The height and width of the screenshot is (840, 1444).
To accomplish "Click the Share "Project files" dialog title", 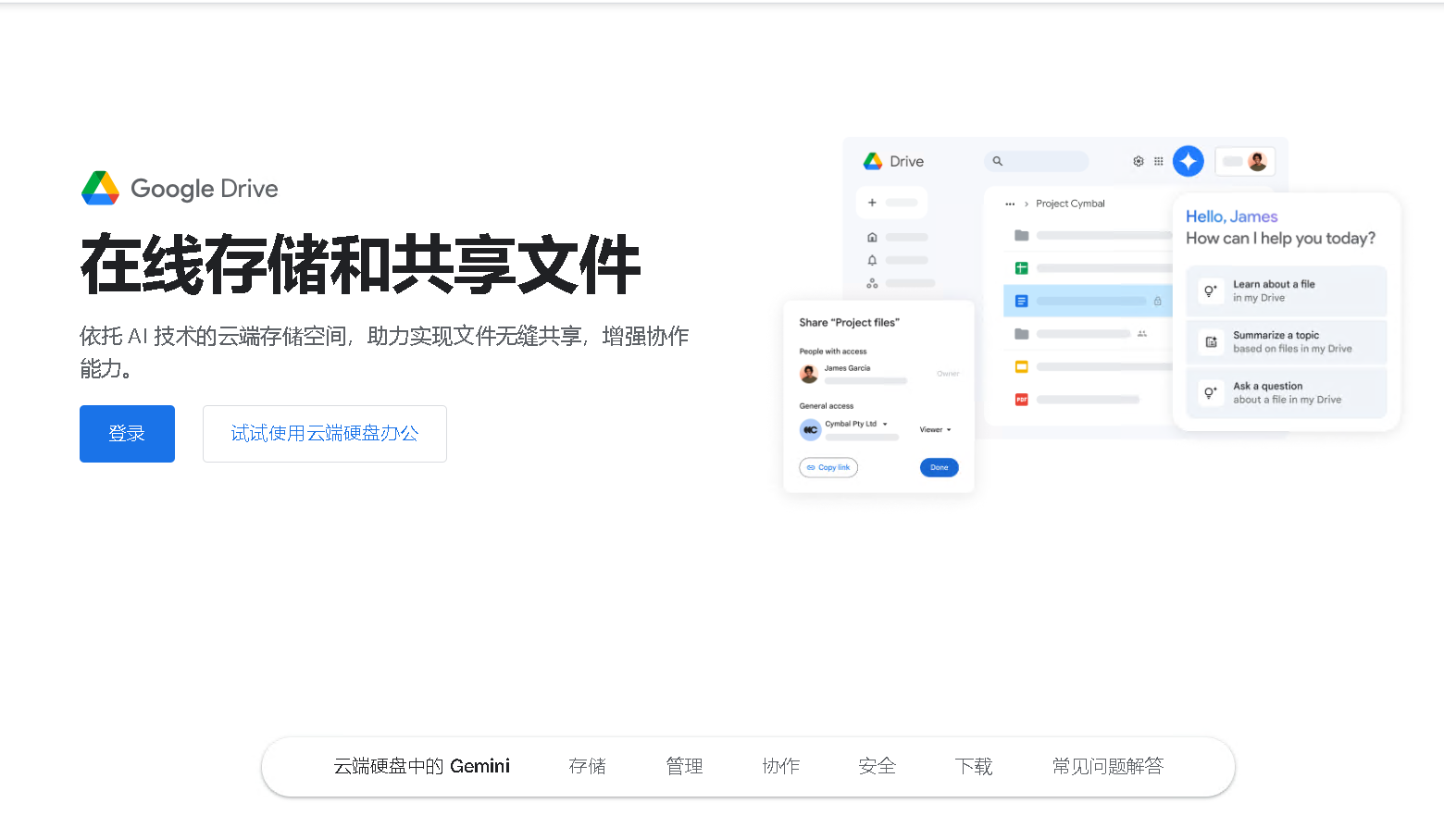I will click(849, 323).
